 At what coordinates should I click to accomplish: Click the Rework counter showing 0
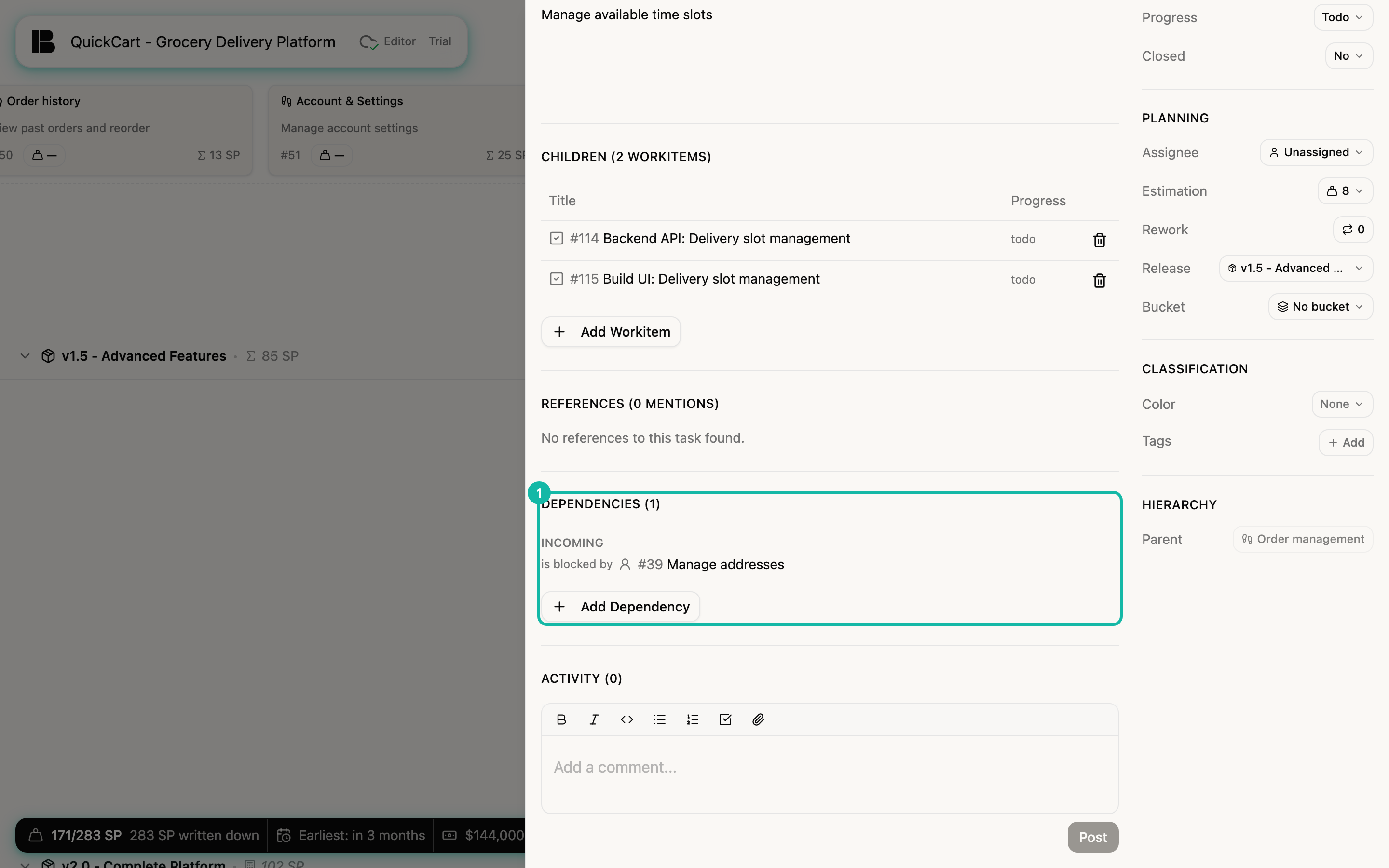pos(1353,230)
